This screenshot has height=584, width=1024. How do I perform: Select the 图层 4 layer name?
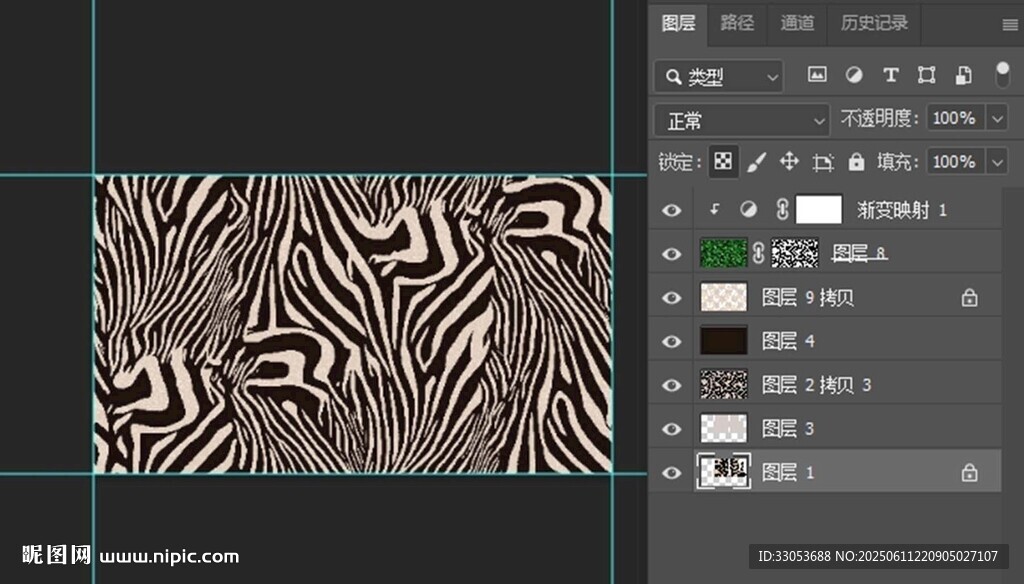(x=788, y=341)
